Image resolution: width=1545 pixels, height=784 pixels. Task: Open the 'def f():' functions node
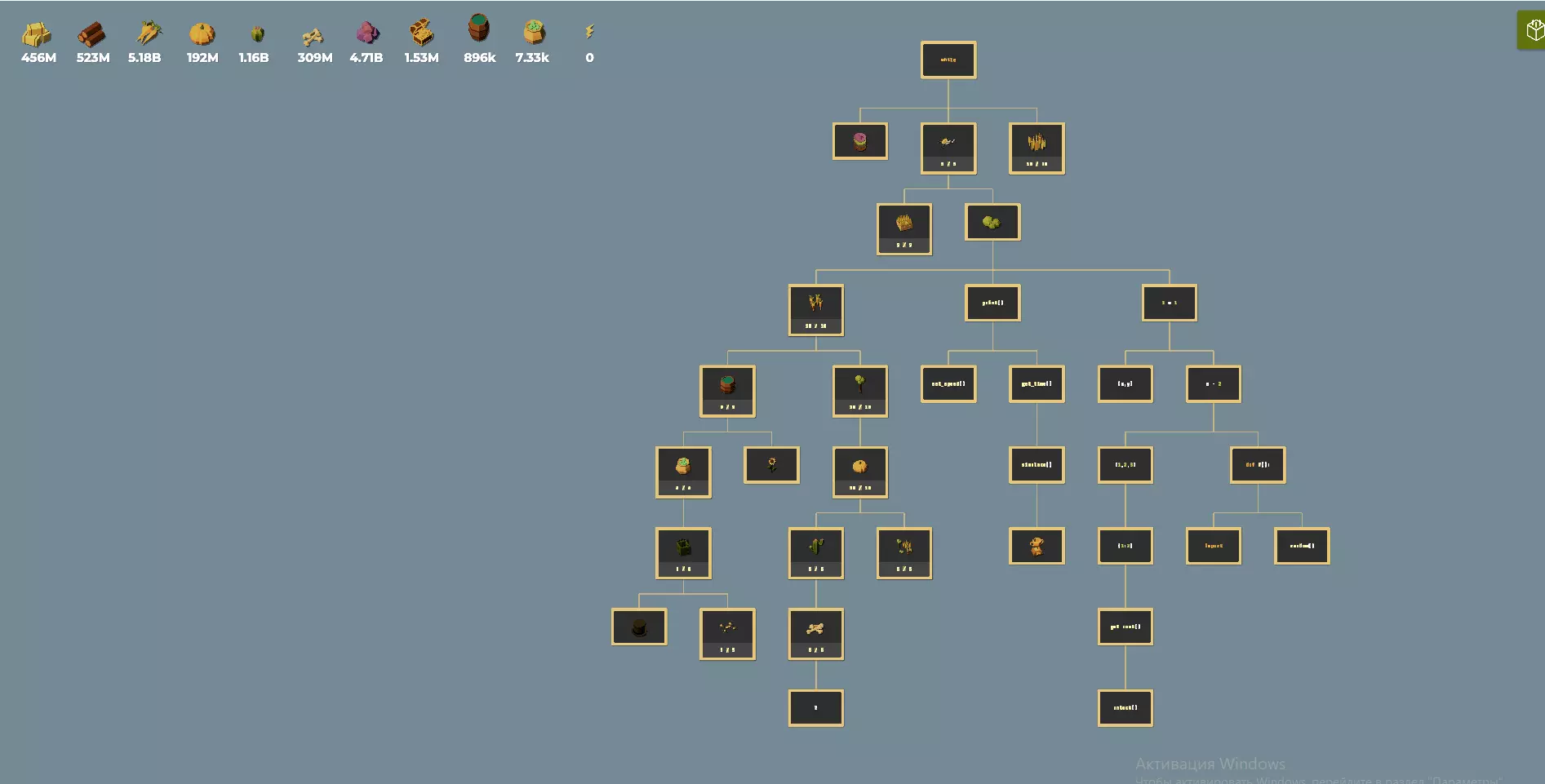(1258, 464)
